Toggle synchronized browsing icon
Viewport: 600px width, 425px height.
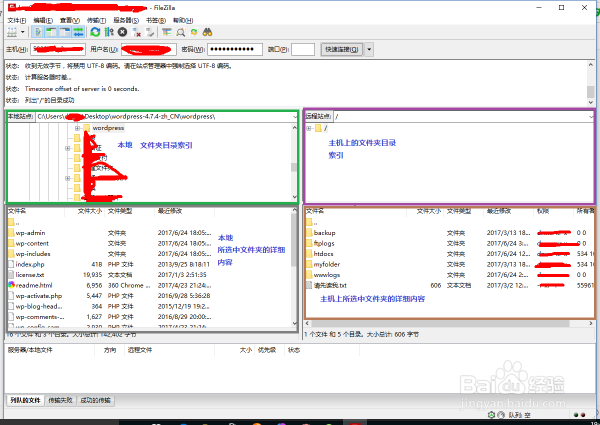[x=194, y=32]
